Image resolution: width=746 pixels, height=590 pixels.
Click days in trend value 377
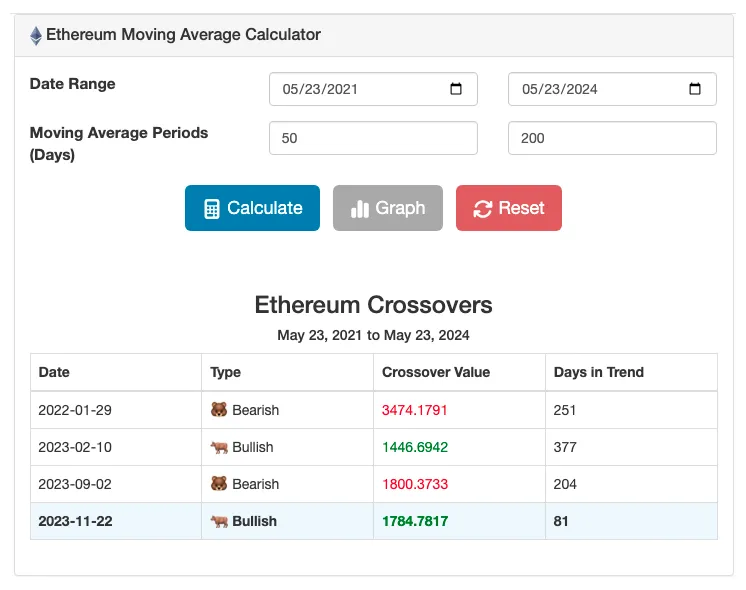tap(565, 447)
